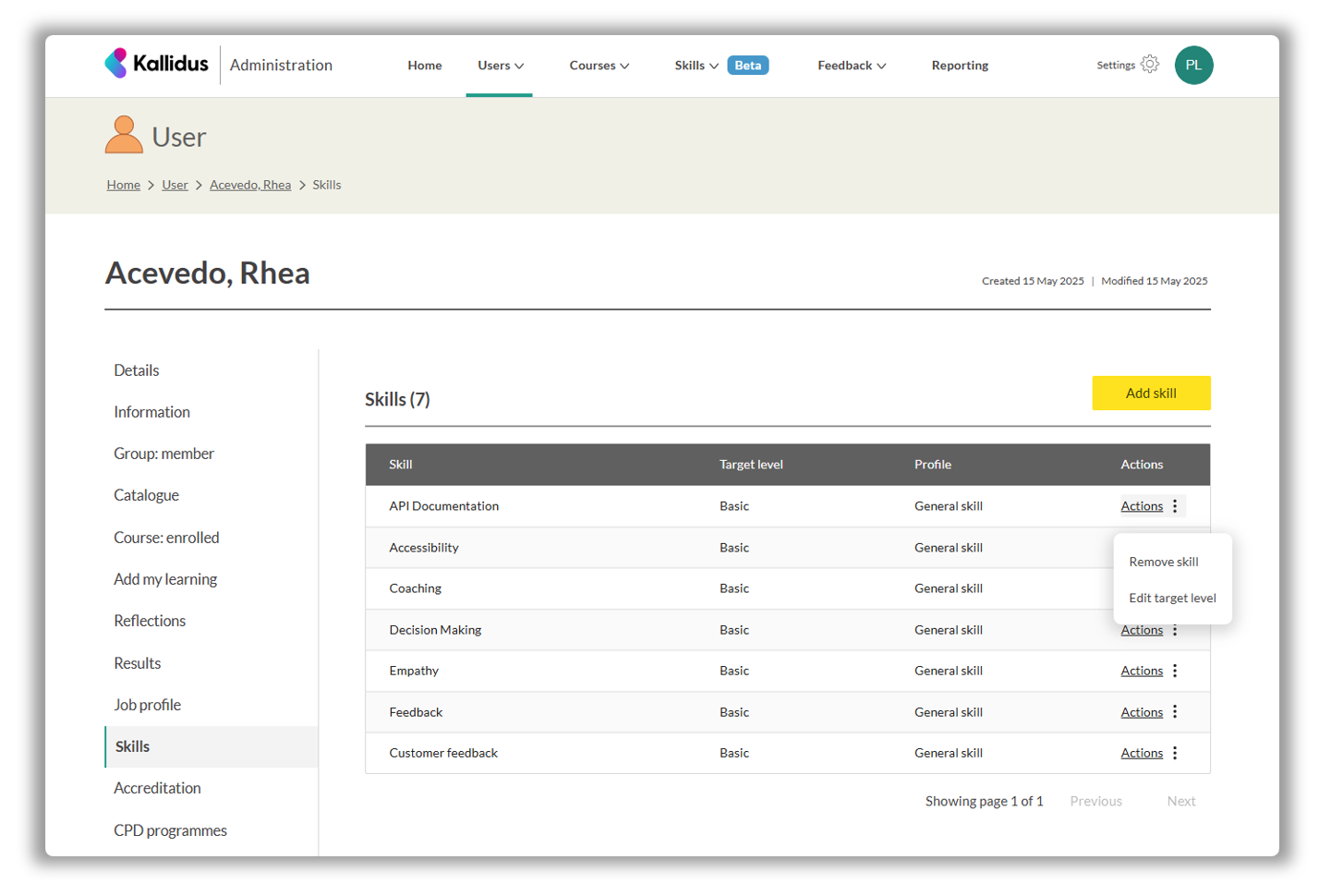Open three-dot menu for Feedback skill
Image resolution: width=1319 pixels, height=896 pixels.
1175,712
